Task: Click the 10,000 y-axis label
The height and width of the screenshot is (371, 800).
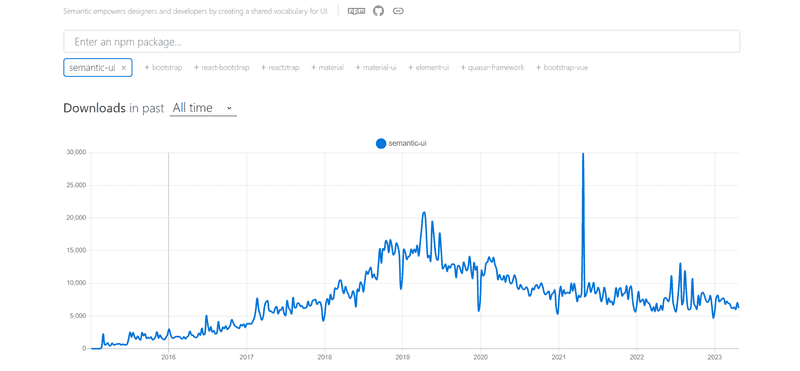Action: coord(77,283)
